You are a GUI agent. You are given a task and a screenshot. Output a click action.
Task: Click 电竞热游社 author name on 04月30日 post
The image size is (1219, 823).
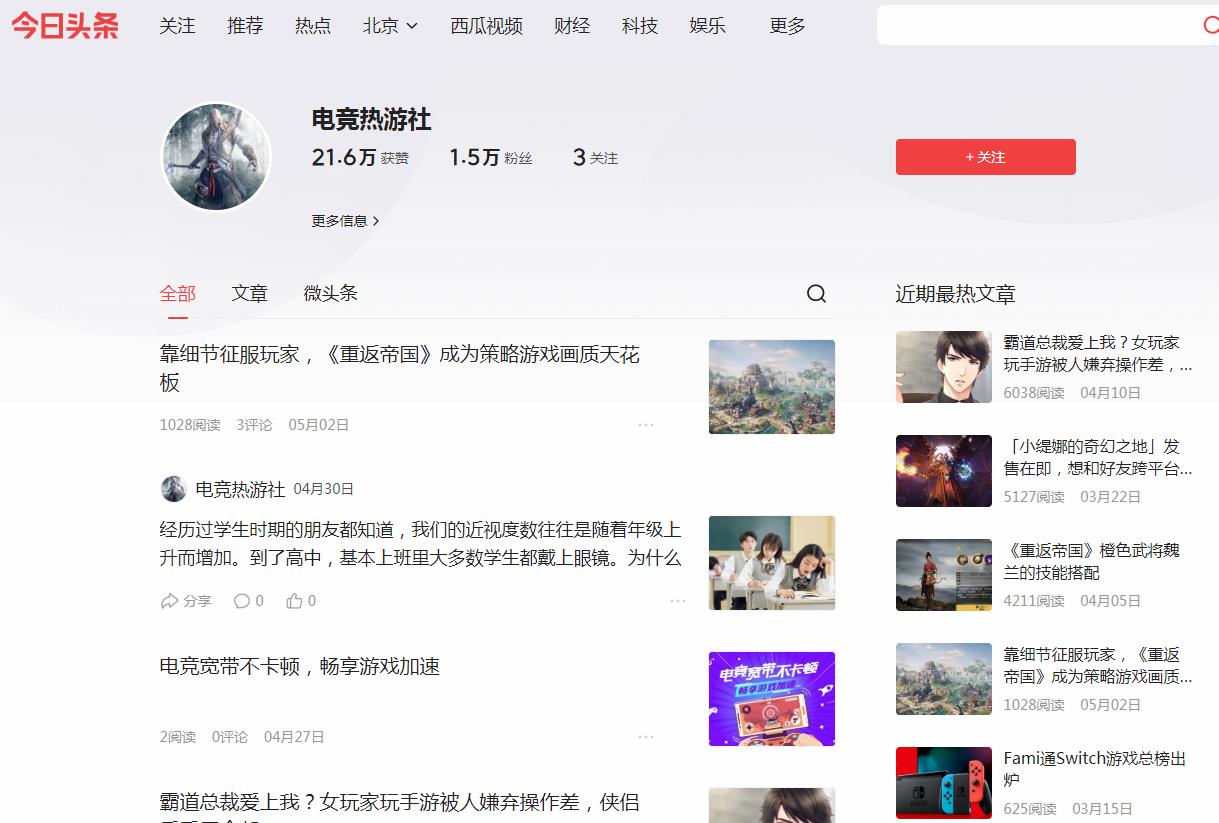coord(240,489)
